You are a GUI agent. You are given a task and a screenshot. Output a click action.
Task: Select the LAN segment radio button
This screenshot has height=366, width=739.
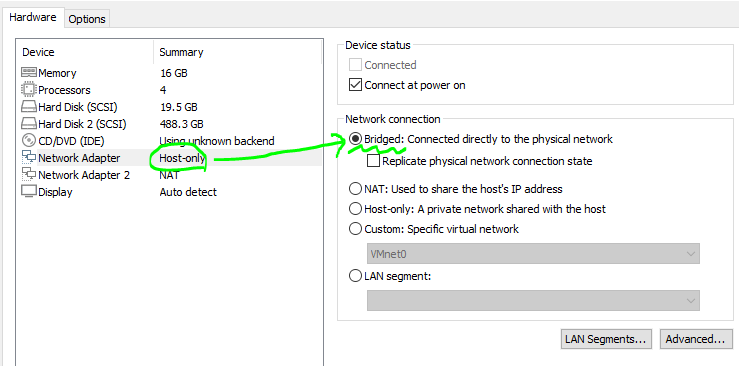(x=355, y=276)
